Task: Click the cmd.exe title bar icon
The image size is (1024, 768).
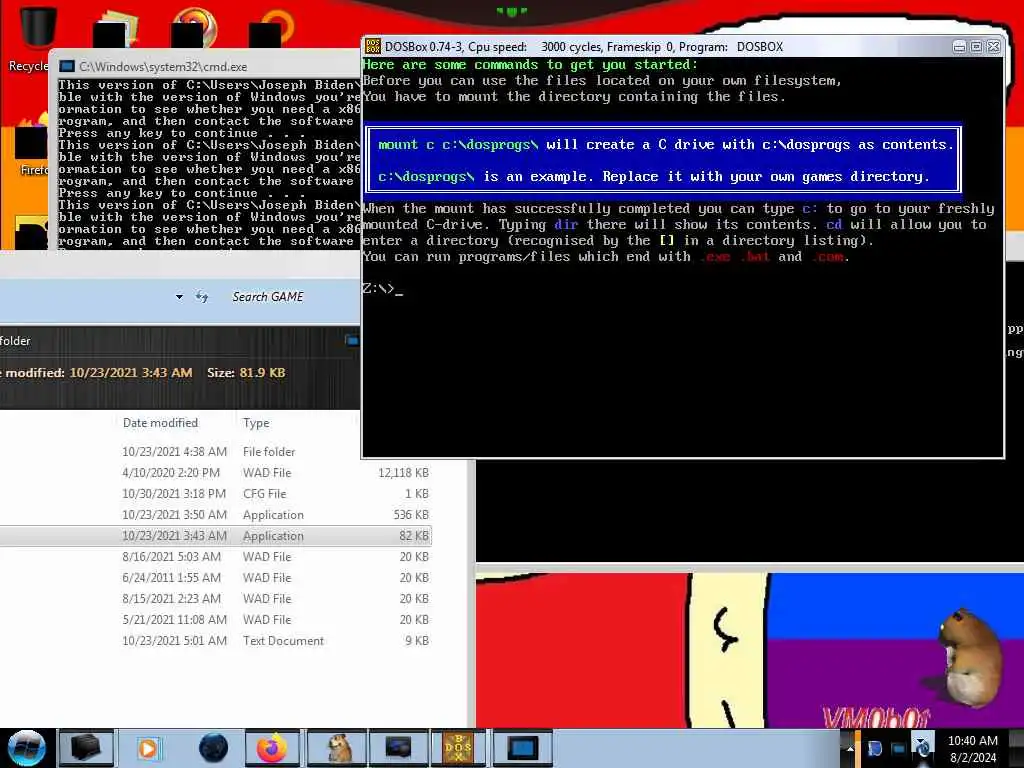Action: point(67,67)
